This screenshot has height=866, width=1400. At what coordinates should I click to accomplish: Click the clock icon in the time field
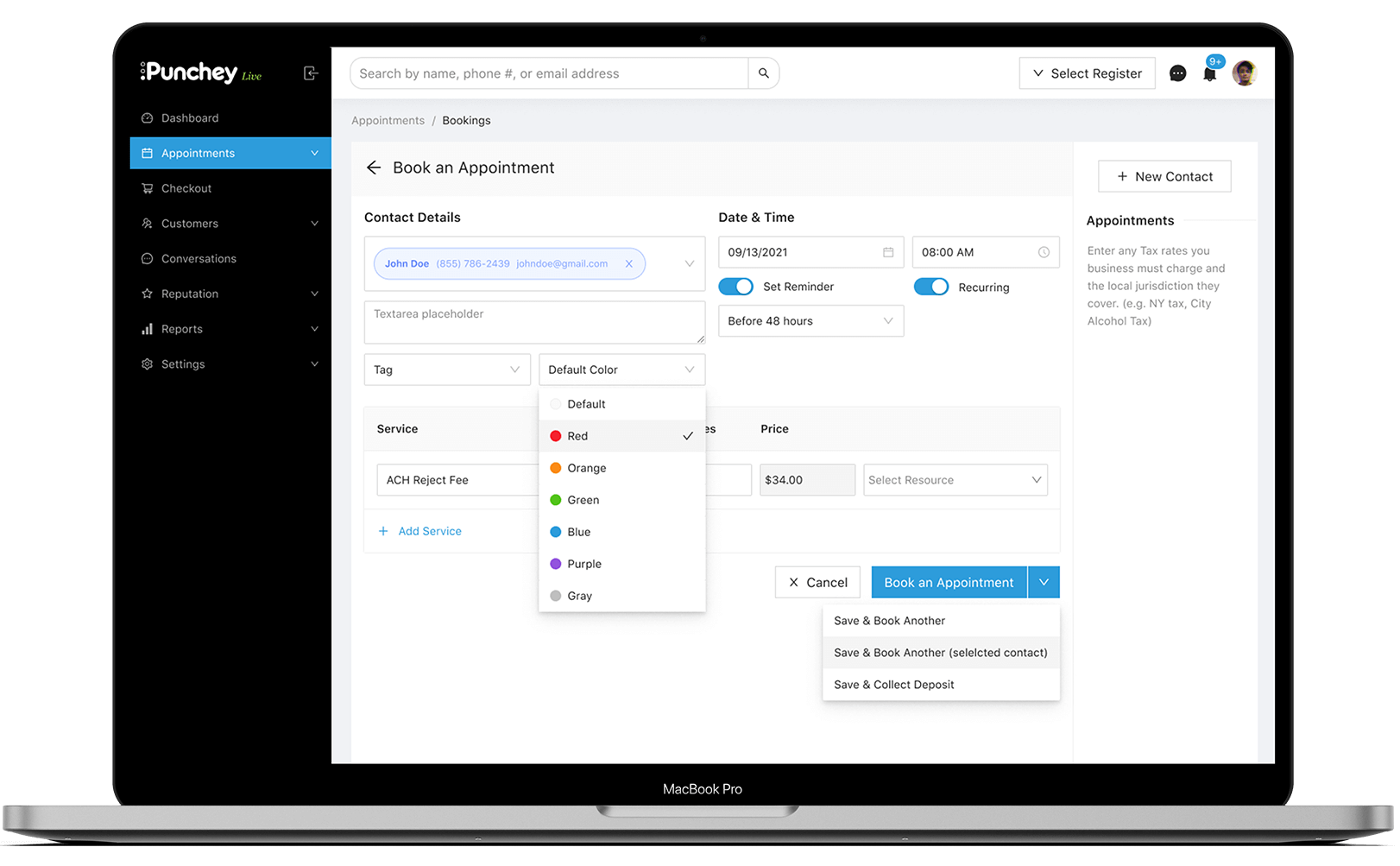click(1044, 252)
